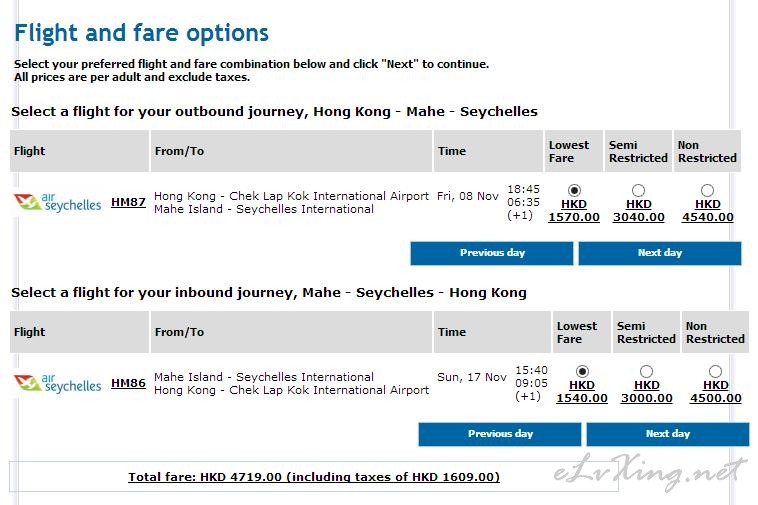The width and height of the screenshot is (758, 505).
Task: Choose inbound Semi Restricted HKD 3000.00 option
Action: tap(646, 371)
